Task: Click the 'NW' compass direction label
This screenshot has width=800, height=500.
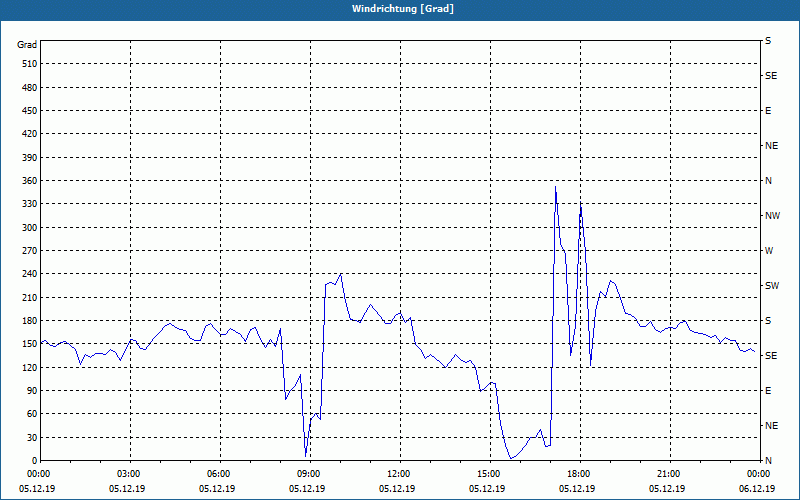Action: click(x=772, y=216)
